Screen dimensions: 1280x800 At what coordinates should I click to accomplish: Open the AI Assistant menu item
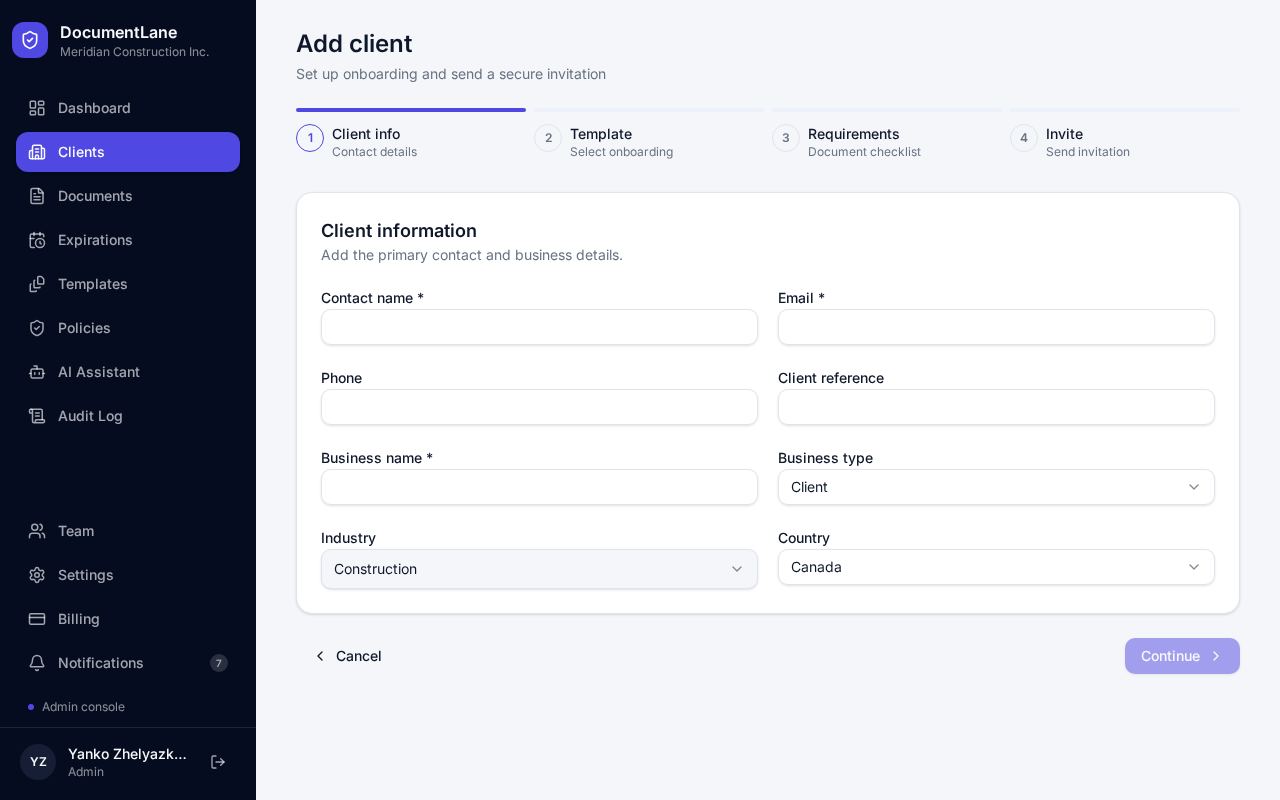point(128,372)
